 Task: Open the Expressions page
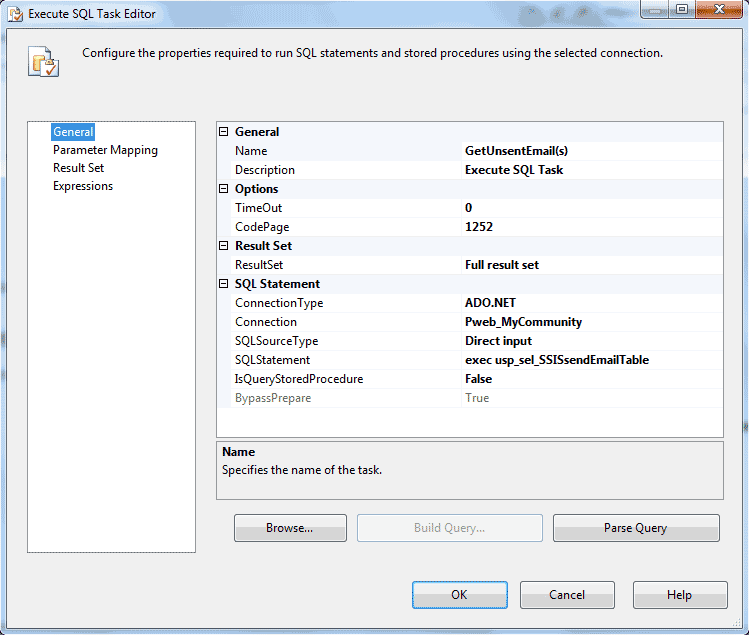click(x=83, y=186)
